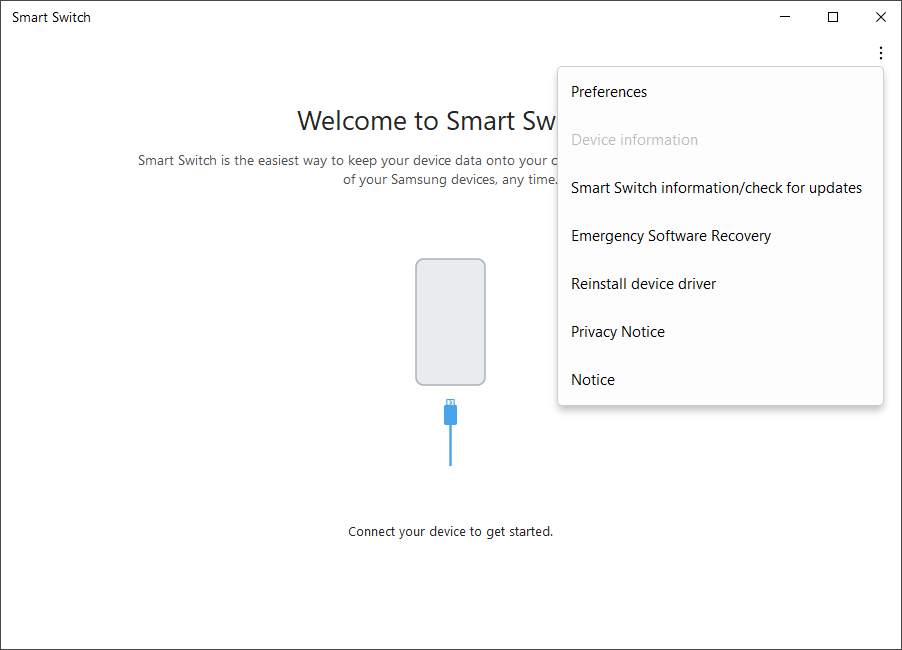Image resolution: width=902 pixels, height=650 pixels.
Task: Minimize the Smart Switch window
Action: pos(786,17)
